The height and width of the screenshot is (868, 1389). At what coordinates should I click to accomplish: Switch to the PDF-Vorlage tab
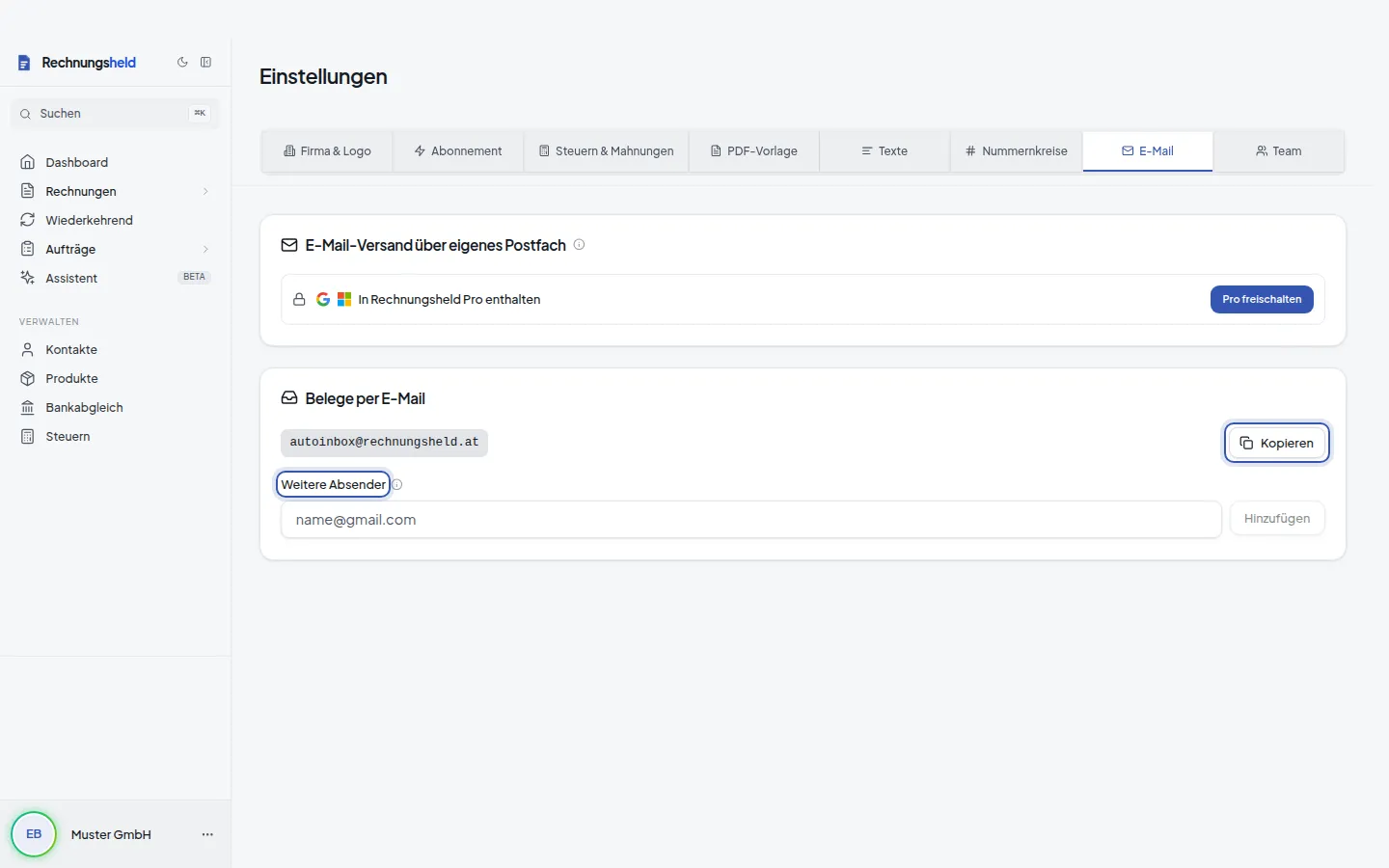pos(754,151)
